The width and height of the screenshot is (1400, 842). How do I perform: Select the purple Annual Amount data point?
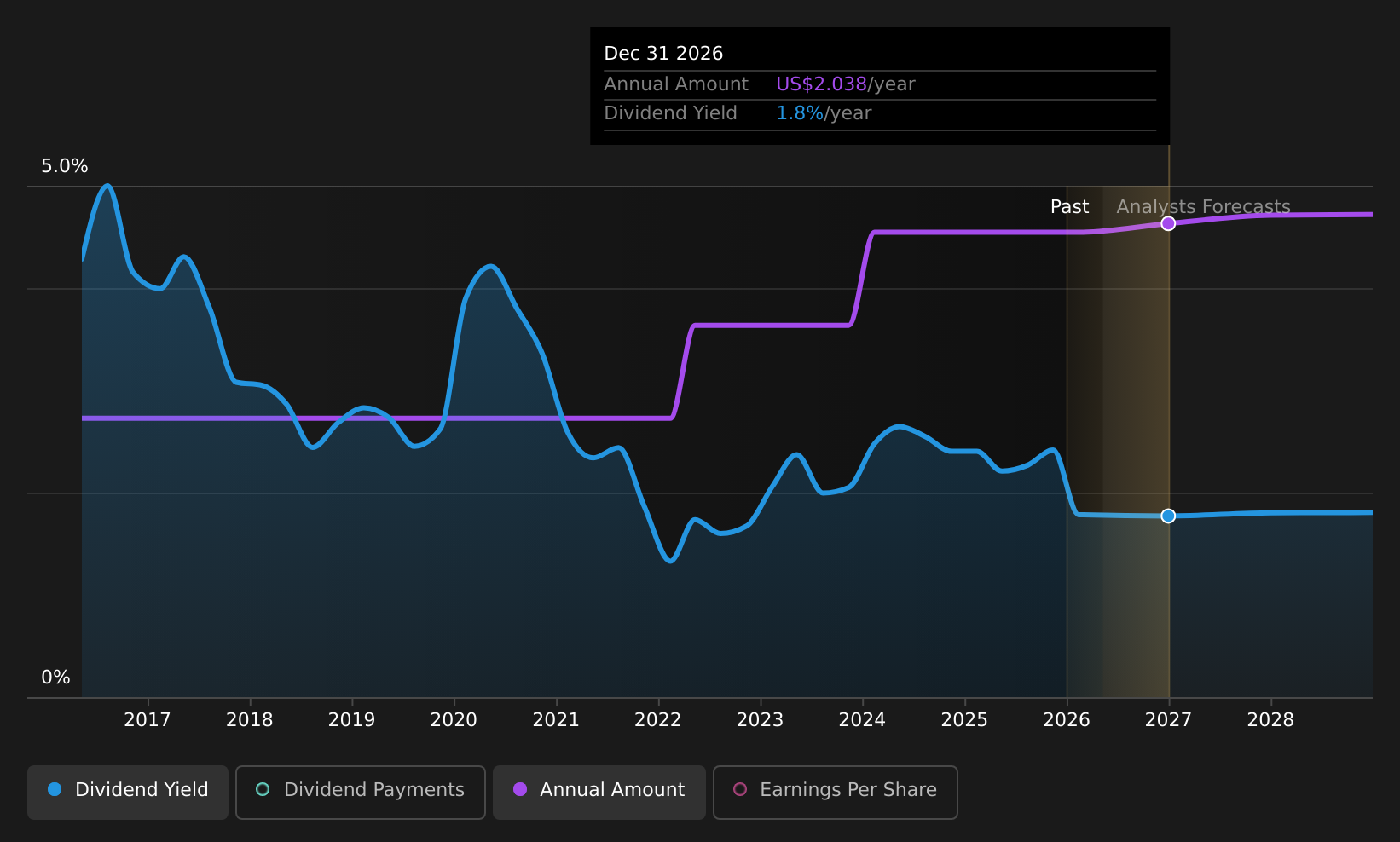[1168, 223]
